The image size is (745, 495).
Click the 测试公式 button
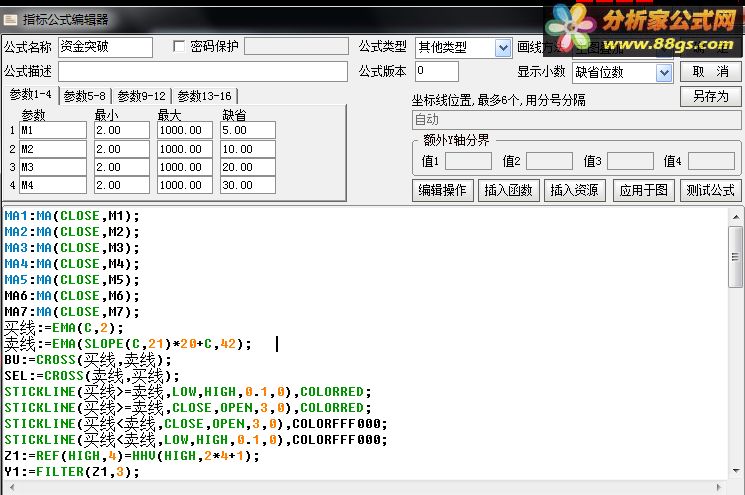pyautogui.click(x=710, y=190)
